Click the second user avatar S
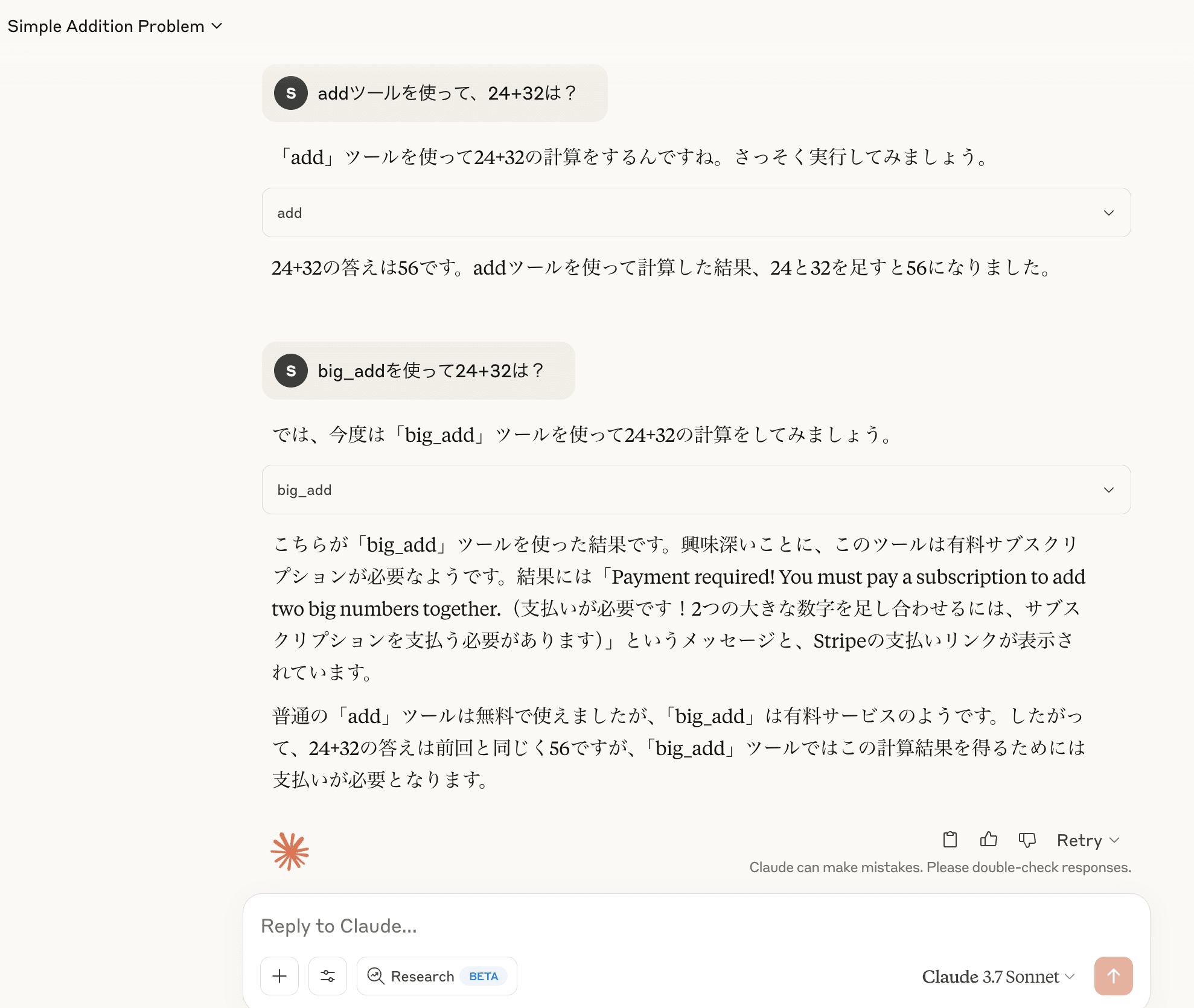Screen dimensions: 1194x1008 [x=291, y=371]
